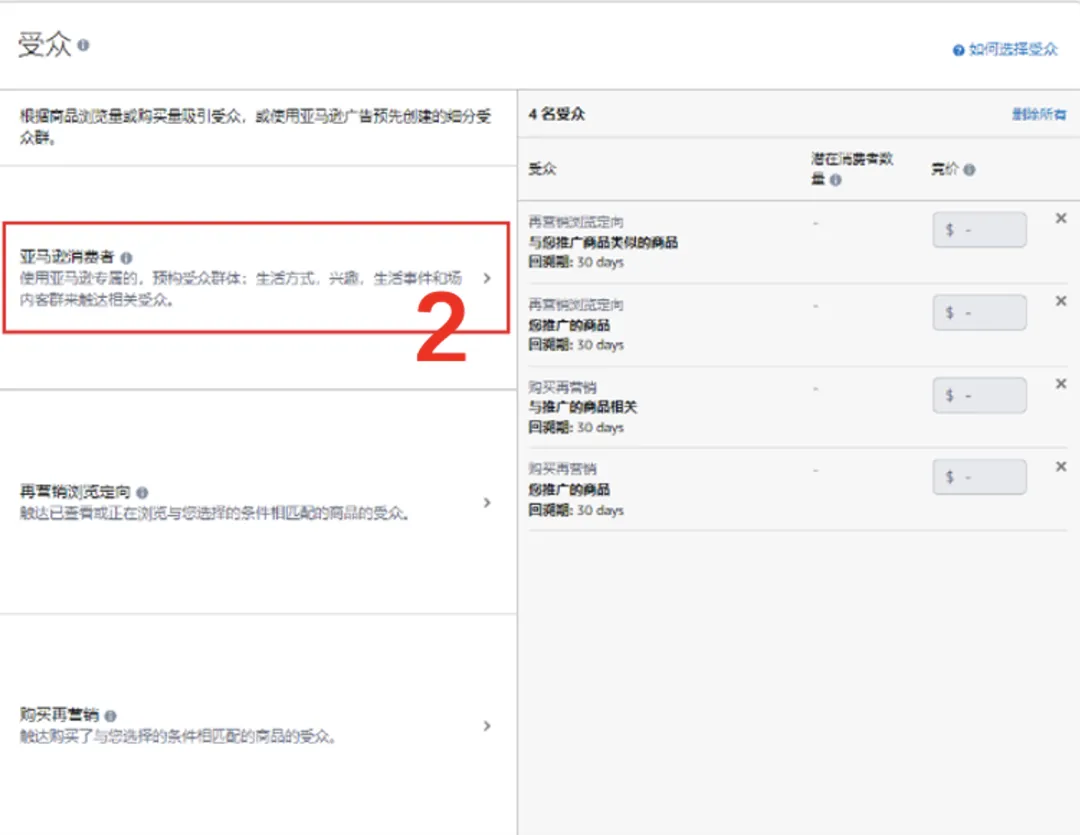Click the info icon next to 竞价 header
The width and height of the screenshot is (1080, 835).
(x=969, y=170)
